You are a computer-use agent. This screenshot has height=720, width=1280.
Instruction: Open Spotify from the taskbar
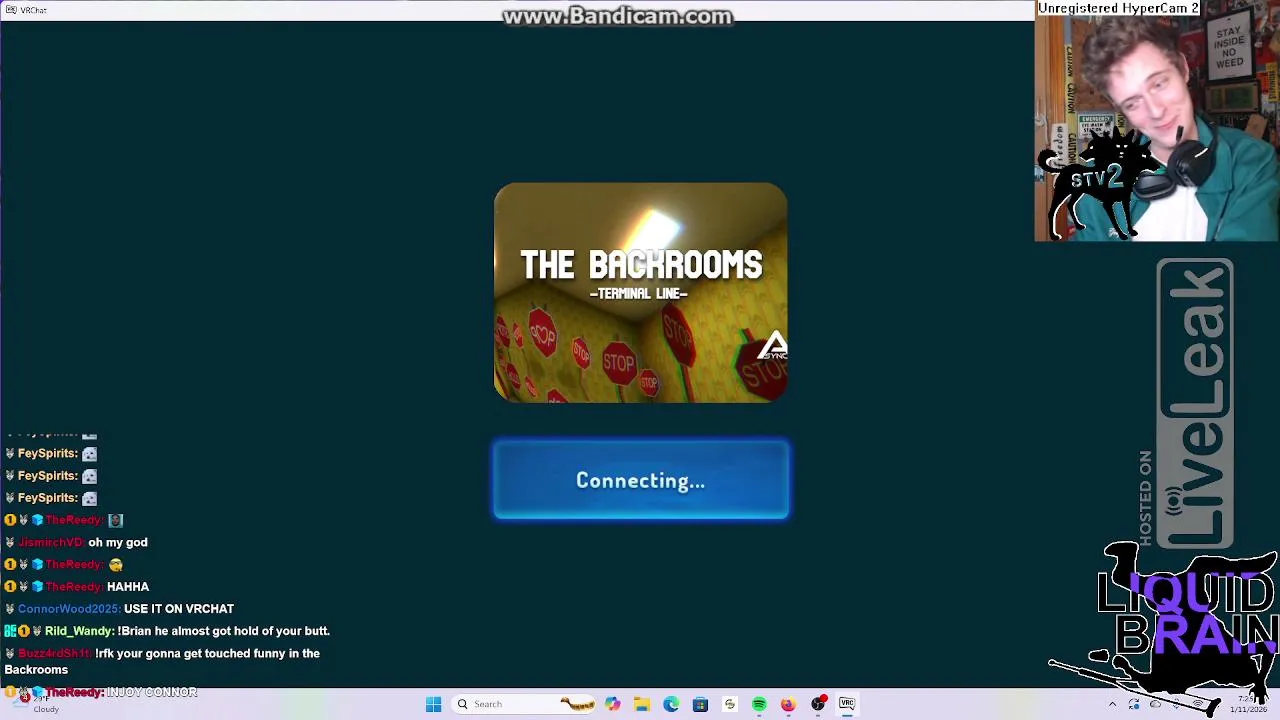pyautogui.click(x=759, y=704)
